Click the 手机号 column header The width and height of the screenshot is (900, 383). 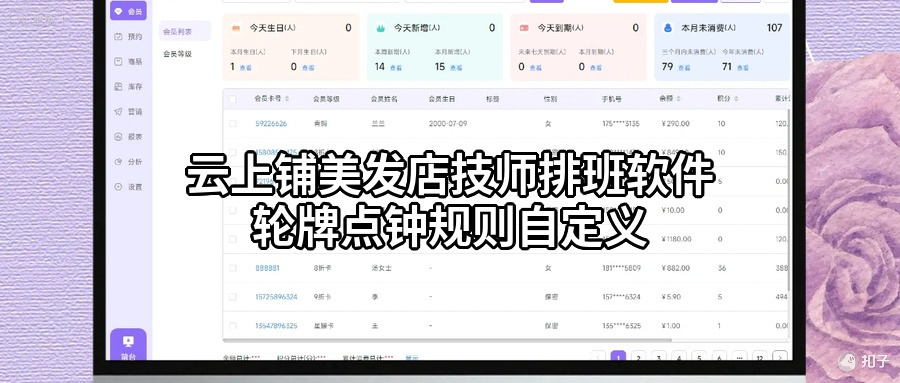click(611, 99)
